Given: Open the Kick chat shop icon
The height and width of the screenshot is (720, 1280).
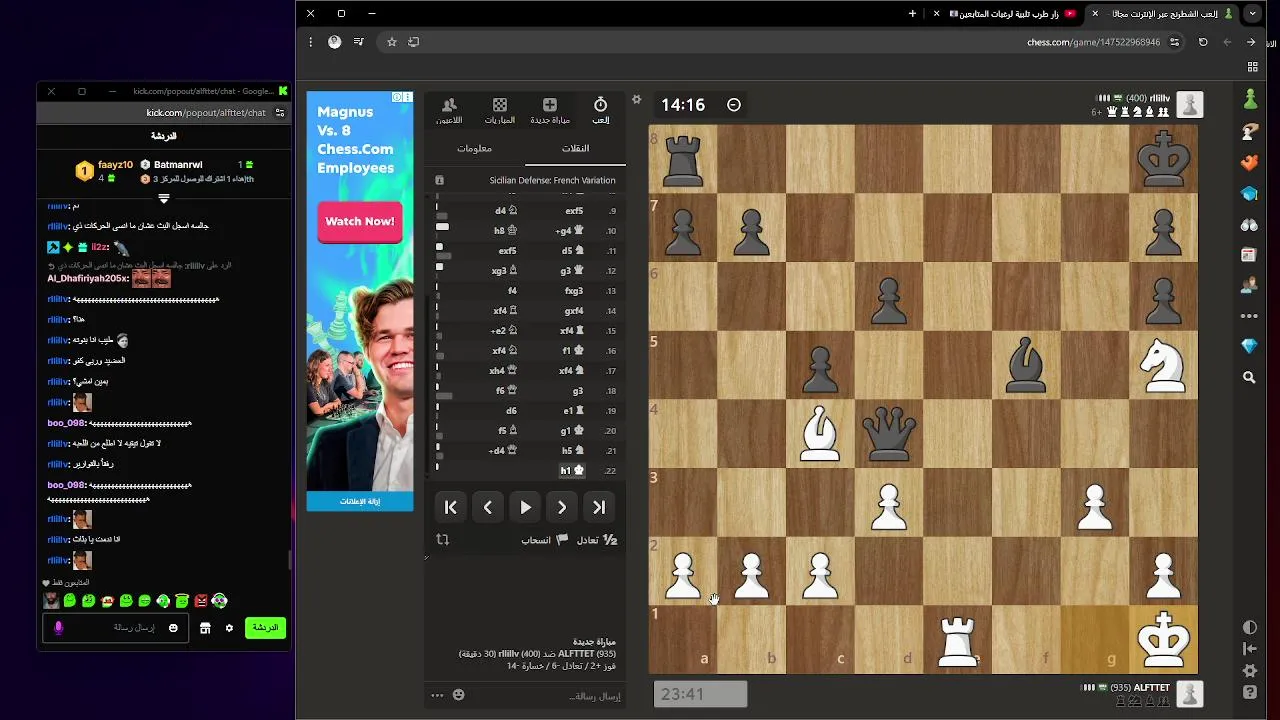Looking at the screenshot, I should click(x=205, y=628).
